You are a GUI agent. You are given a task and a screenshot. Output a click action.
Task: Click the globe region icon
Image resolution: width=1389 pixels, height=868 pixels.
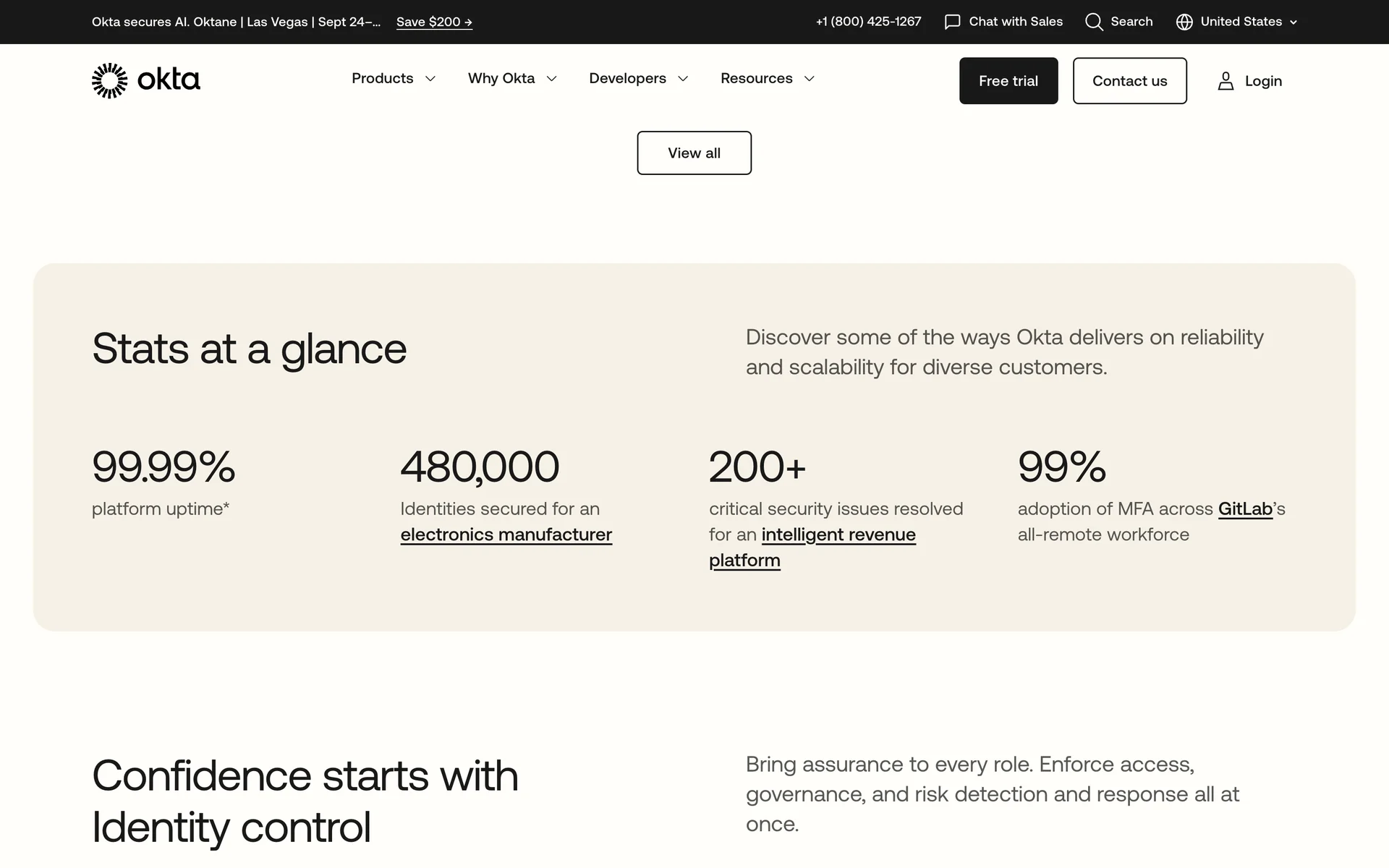(1184, 22)
